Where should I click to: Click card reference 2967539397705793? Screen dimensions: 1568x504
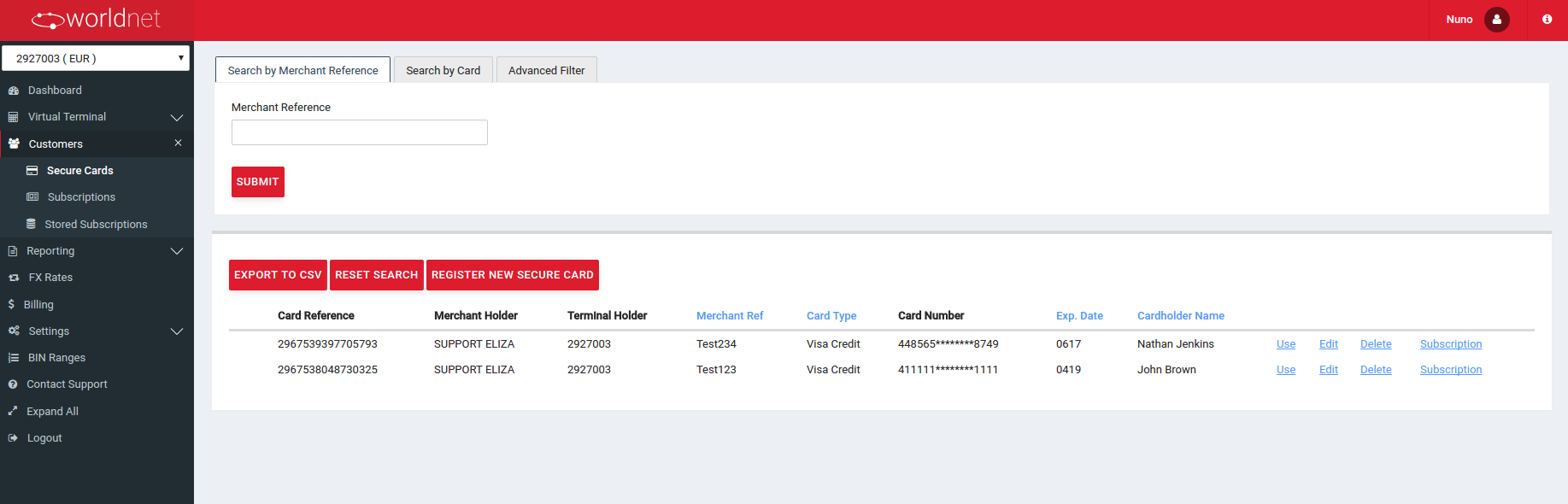tap(327, 344)
